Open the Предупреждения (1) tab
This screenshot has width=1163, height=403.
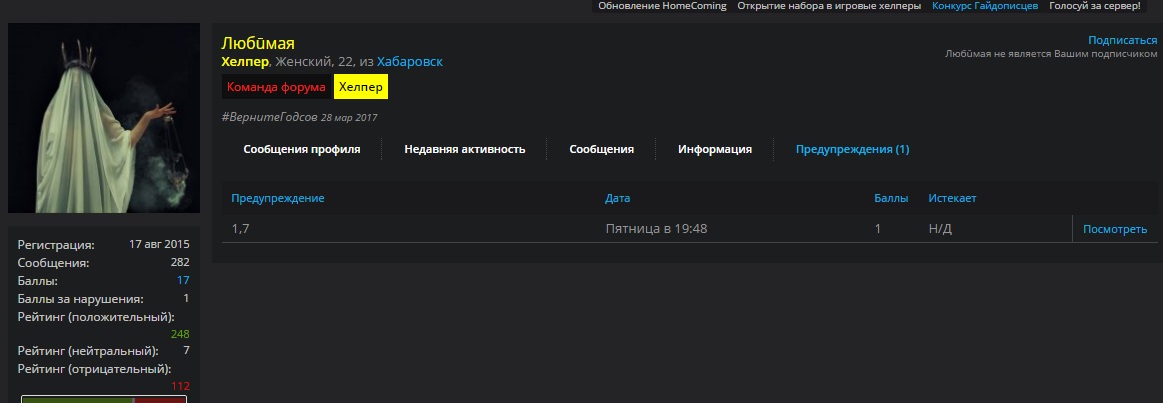coord(852,149)
